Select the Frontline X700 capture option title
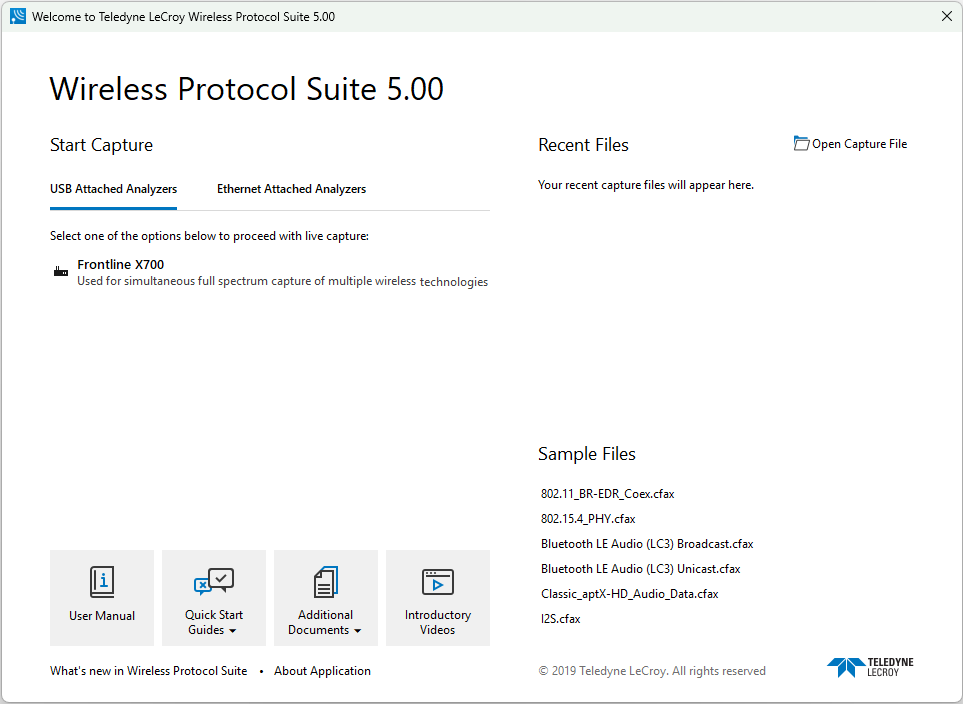 [120, 265]
